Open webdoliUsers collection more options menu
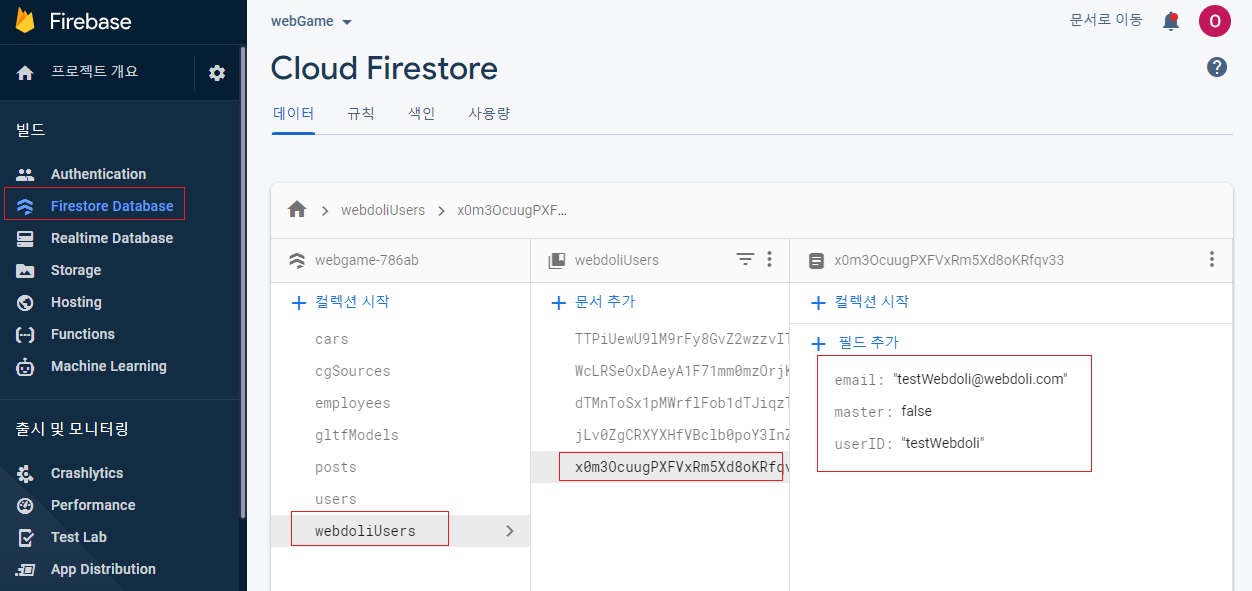The width and height of the screenshot is (1252, 591). click(x=769, y=260)
